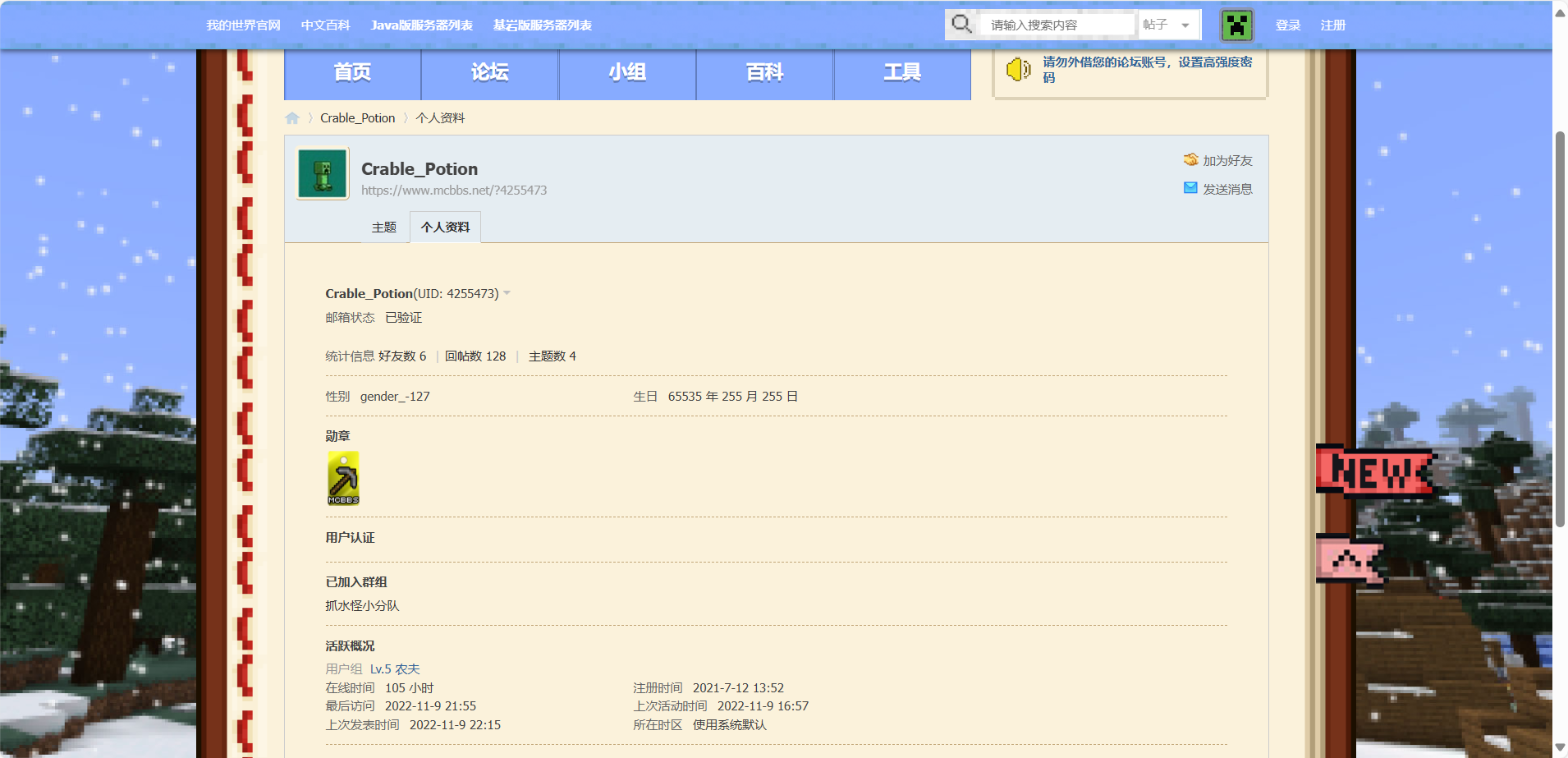The height and width of the screenshot is (758, 1568).
Task: Click 回帖数 128 statistic
Action: (475, 356)
